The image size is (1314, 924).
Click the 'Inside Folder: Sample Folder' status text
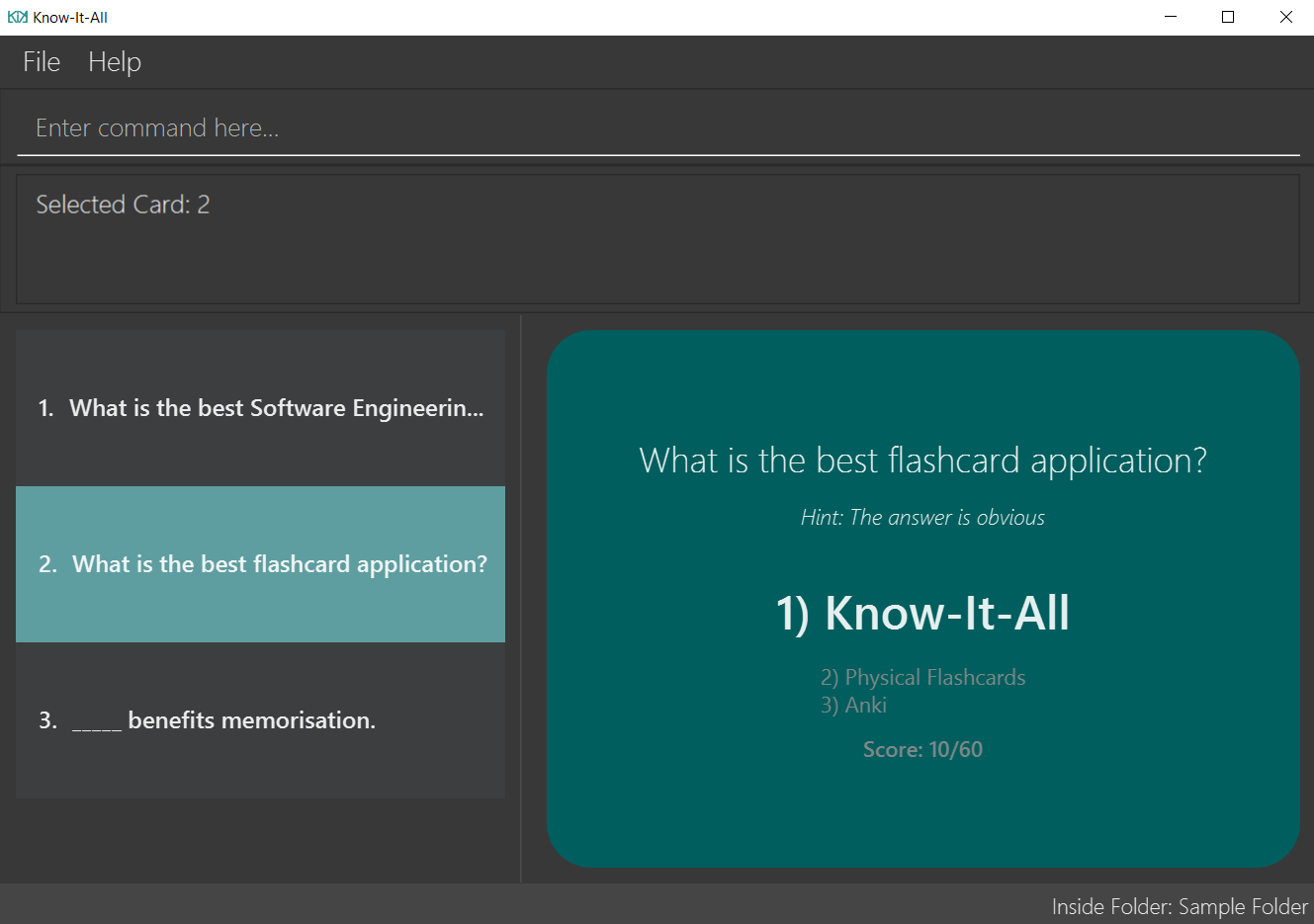1180,906
